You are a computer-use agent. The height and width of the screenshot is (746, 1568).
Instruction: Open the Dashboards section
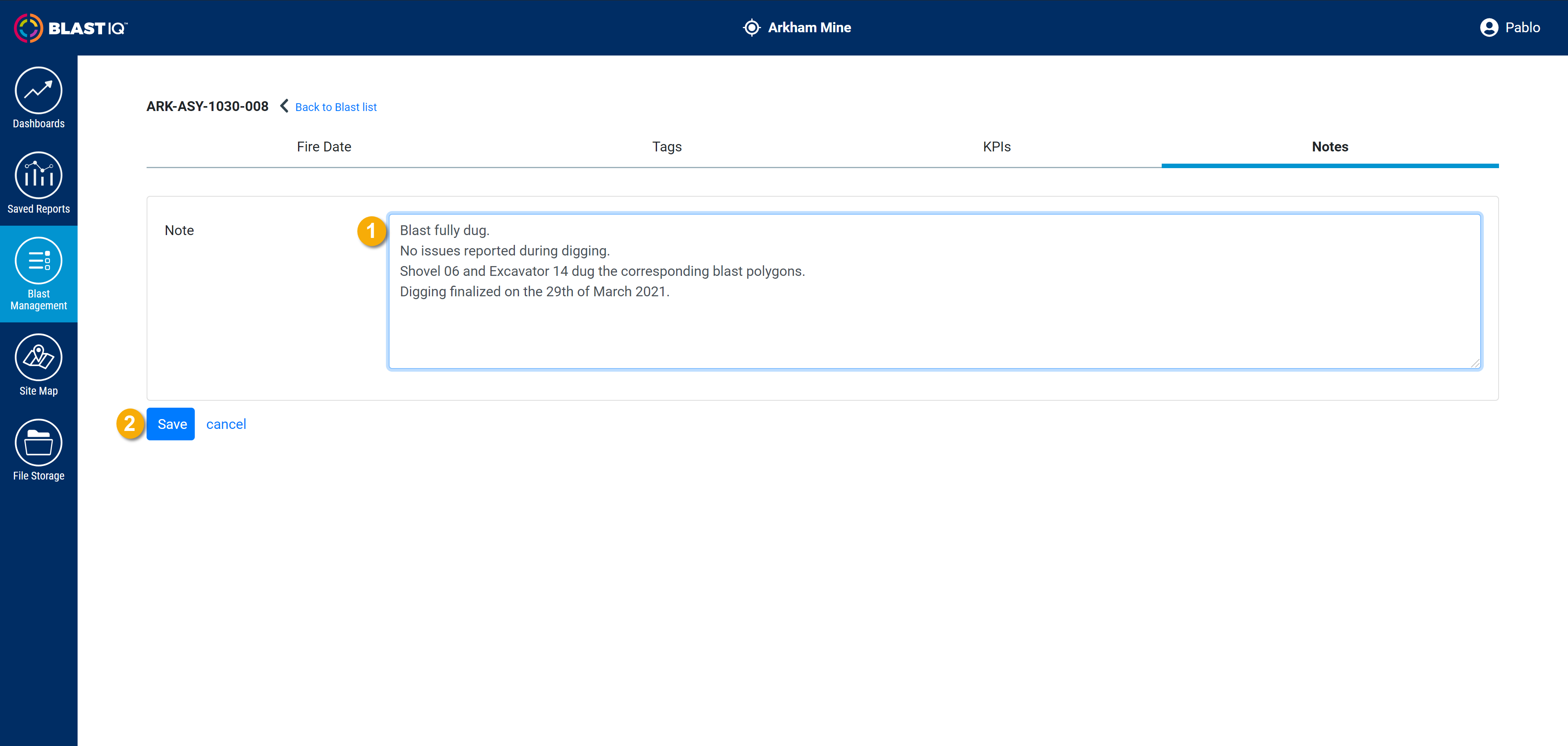[x=38, y=98]
